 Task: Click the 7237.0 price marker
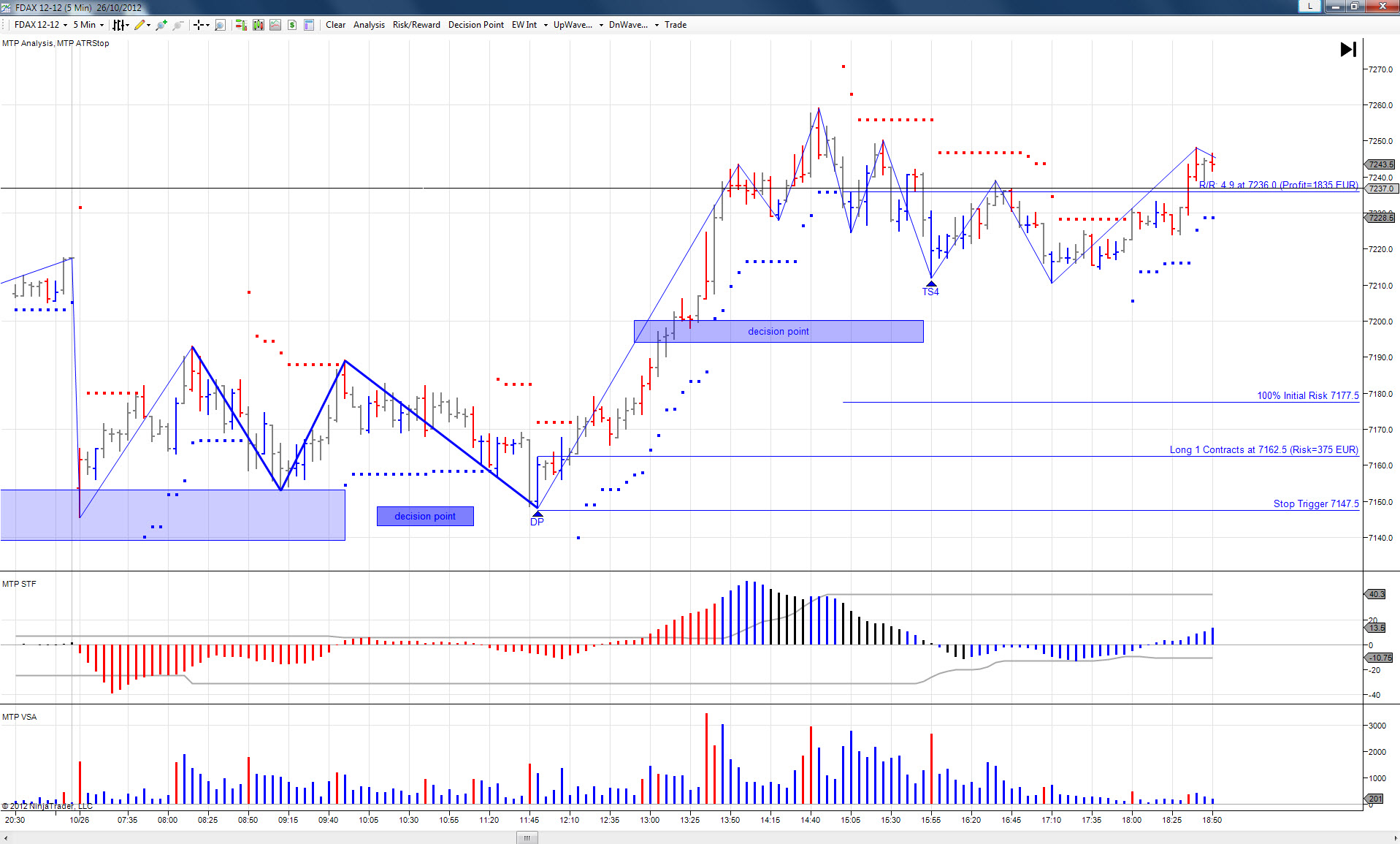(1380, 189)
